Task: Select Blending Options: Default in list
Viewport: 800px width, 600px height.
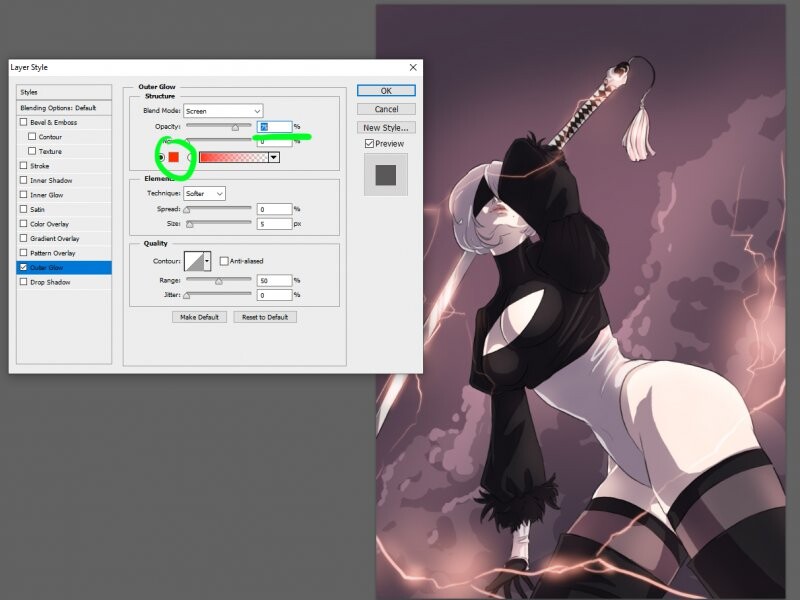Action: (64, 107)
